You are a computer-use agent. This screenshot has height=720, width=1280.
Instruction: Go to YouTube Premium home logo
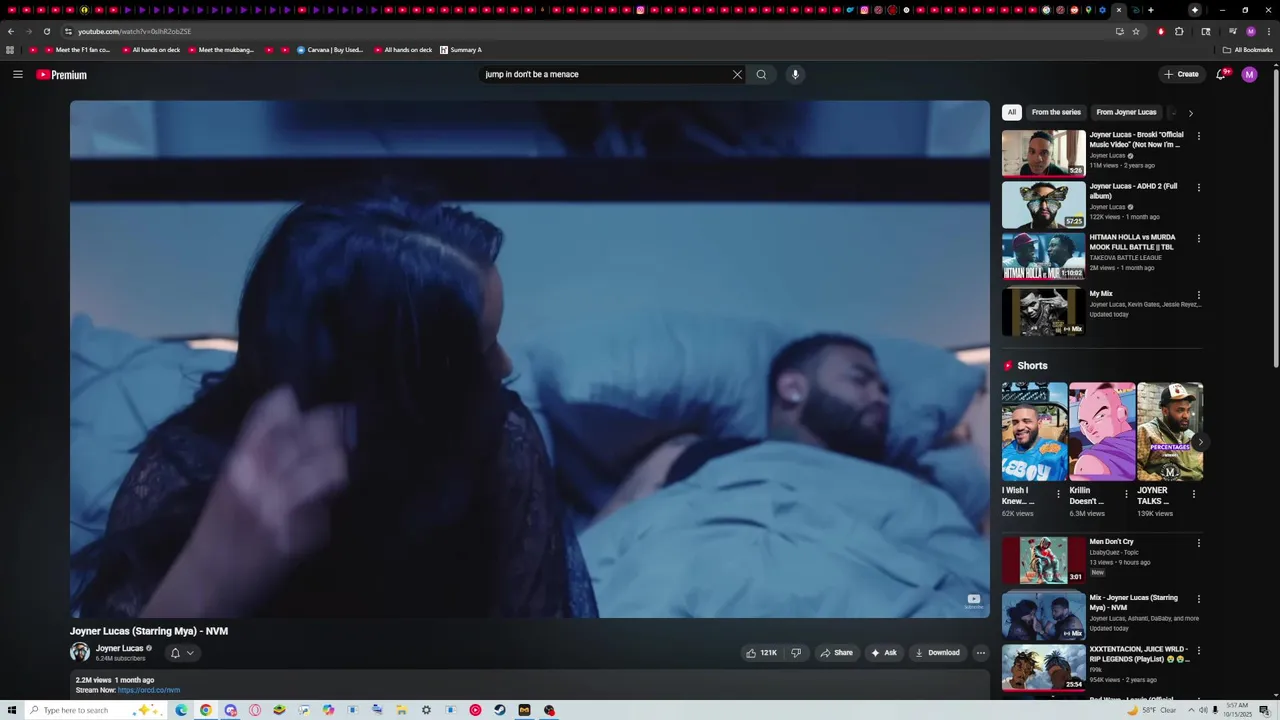(62, 75)
